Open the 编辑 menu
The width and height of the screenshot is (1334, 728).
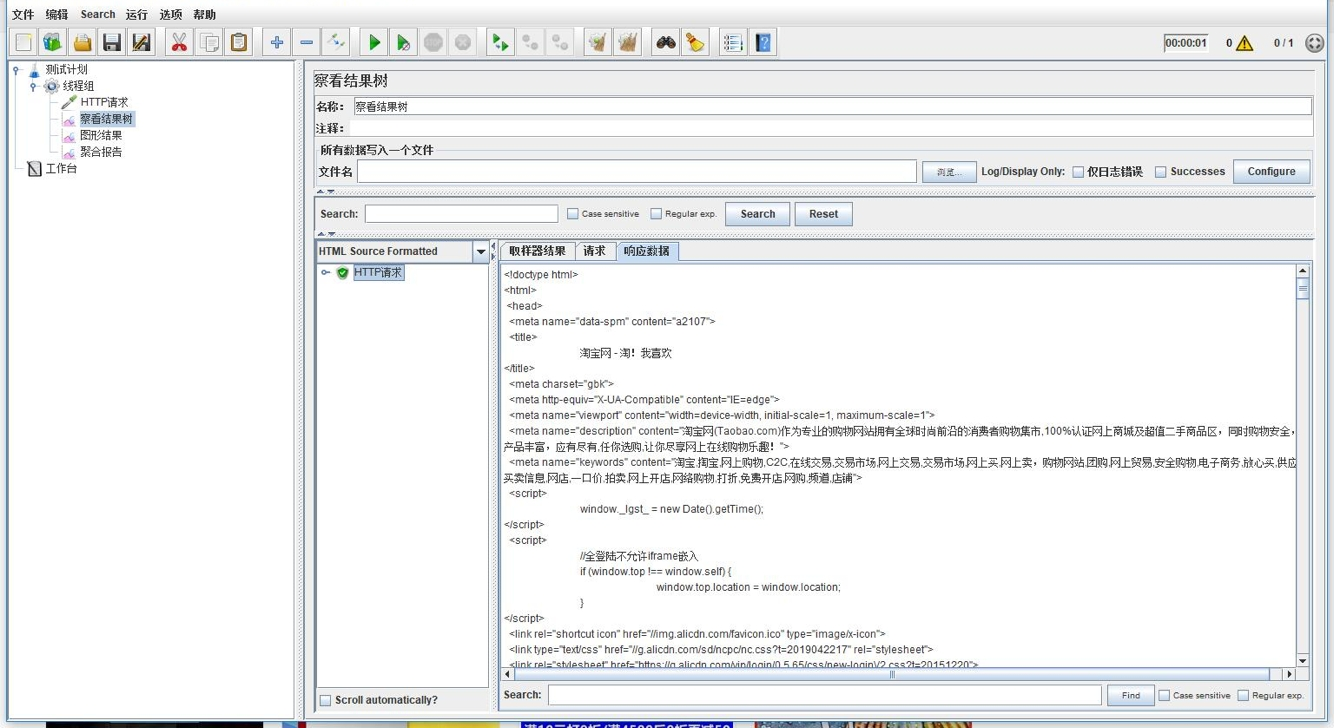click(57, 15)
